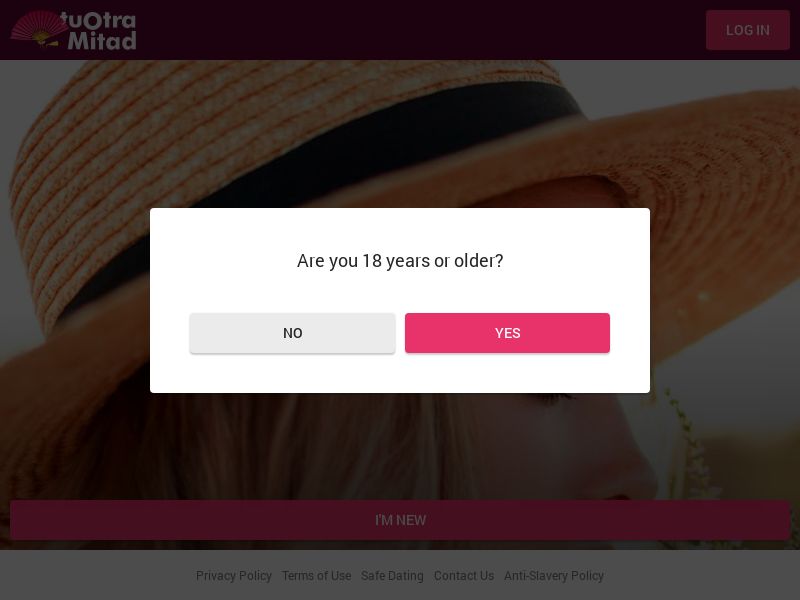Go to Contact Us
800x600 pixels.
pyautogui.click(x=464, y=576)
